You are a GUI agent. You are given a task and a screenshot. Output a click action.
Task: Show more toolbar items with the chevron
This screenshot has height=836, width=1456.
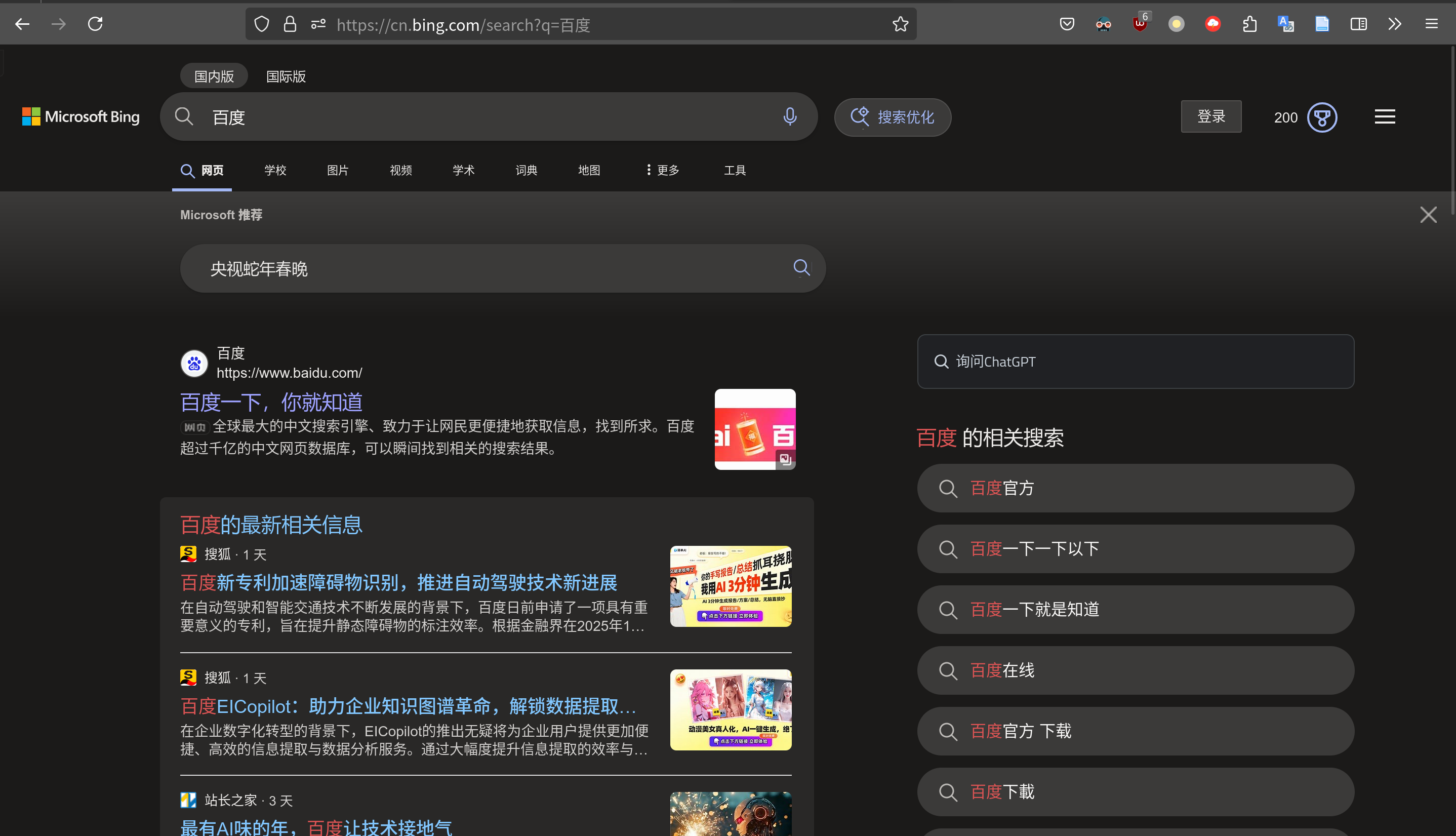1395,24
